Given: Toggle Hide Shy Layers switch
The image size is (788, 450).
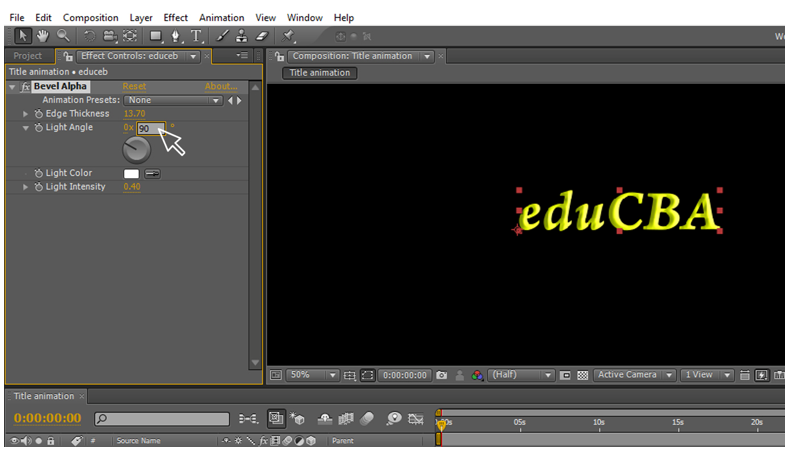Looking at the screenshot, I should pyautogui.click(x=325, y=418).
